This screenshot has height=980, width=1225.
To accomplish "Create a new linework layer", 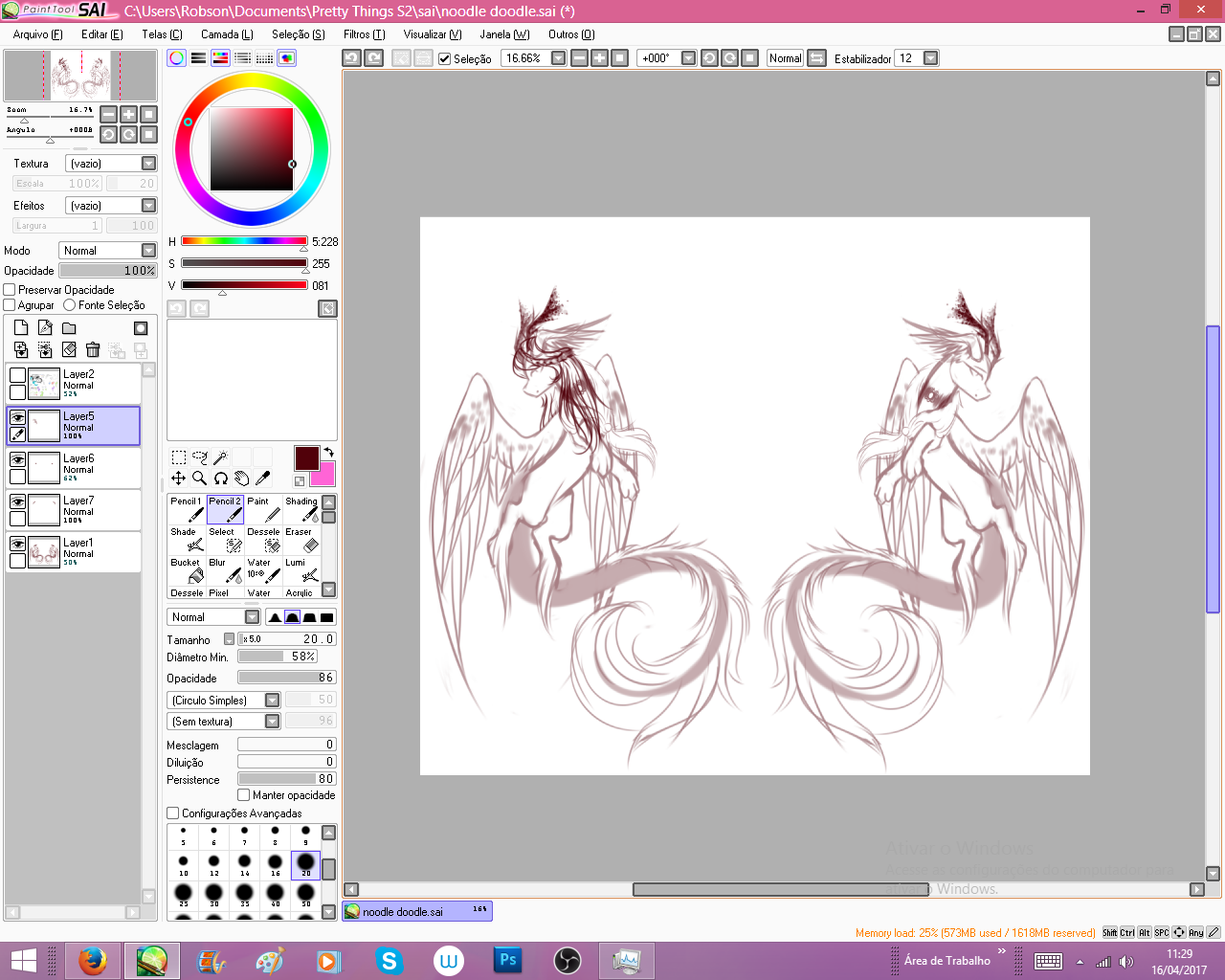I will 45,327.
